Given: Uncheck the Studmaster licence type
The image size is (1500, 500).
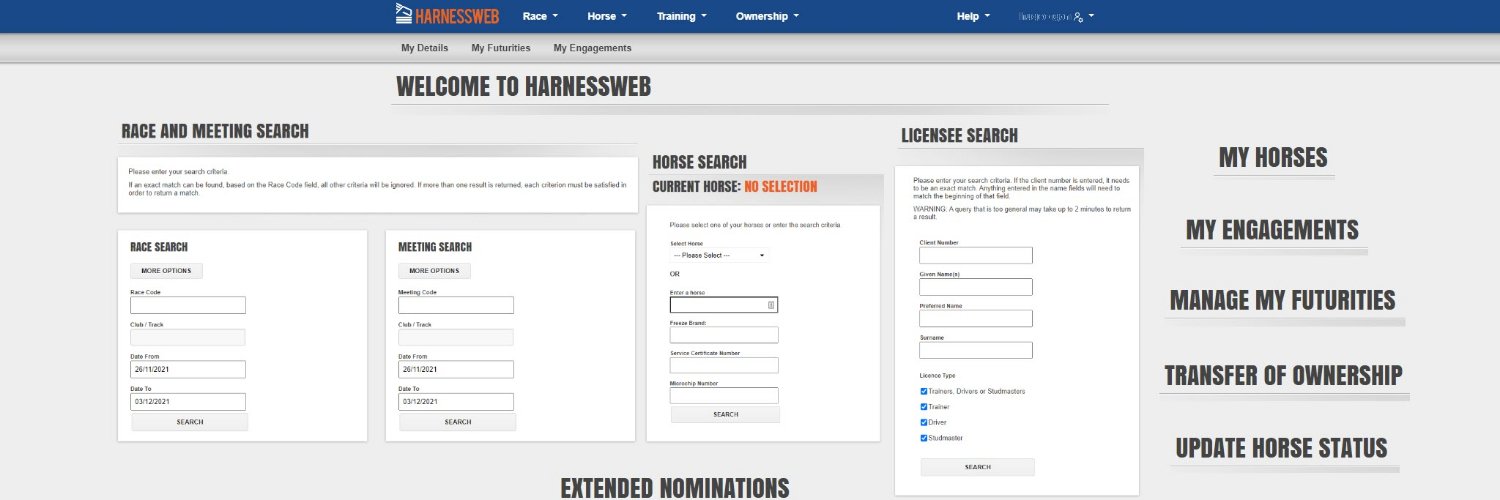Looking at the screenshot, I should 924,438.
